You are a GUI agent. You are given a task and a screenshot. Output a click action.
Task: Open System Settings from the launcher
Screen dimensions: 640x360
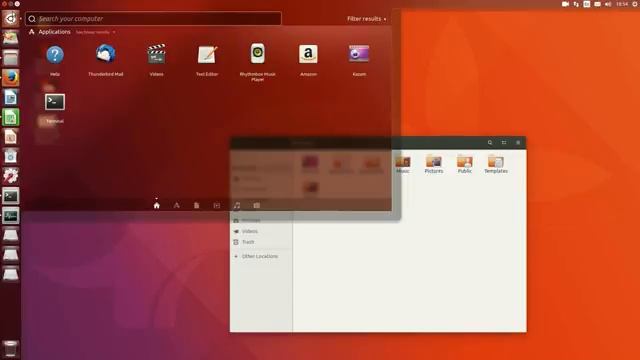(x=10, y=176)
